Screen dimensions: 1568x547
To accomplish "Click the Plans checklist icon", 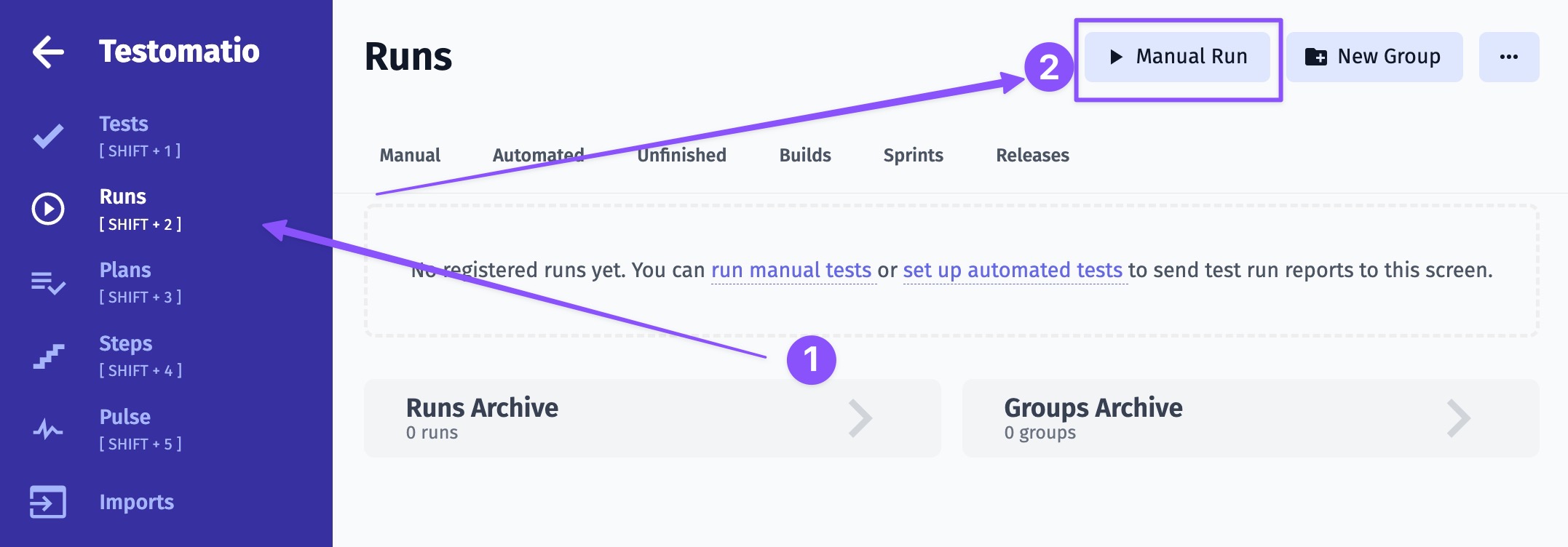I will coord(48,282).
